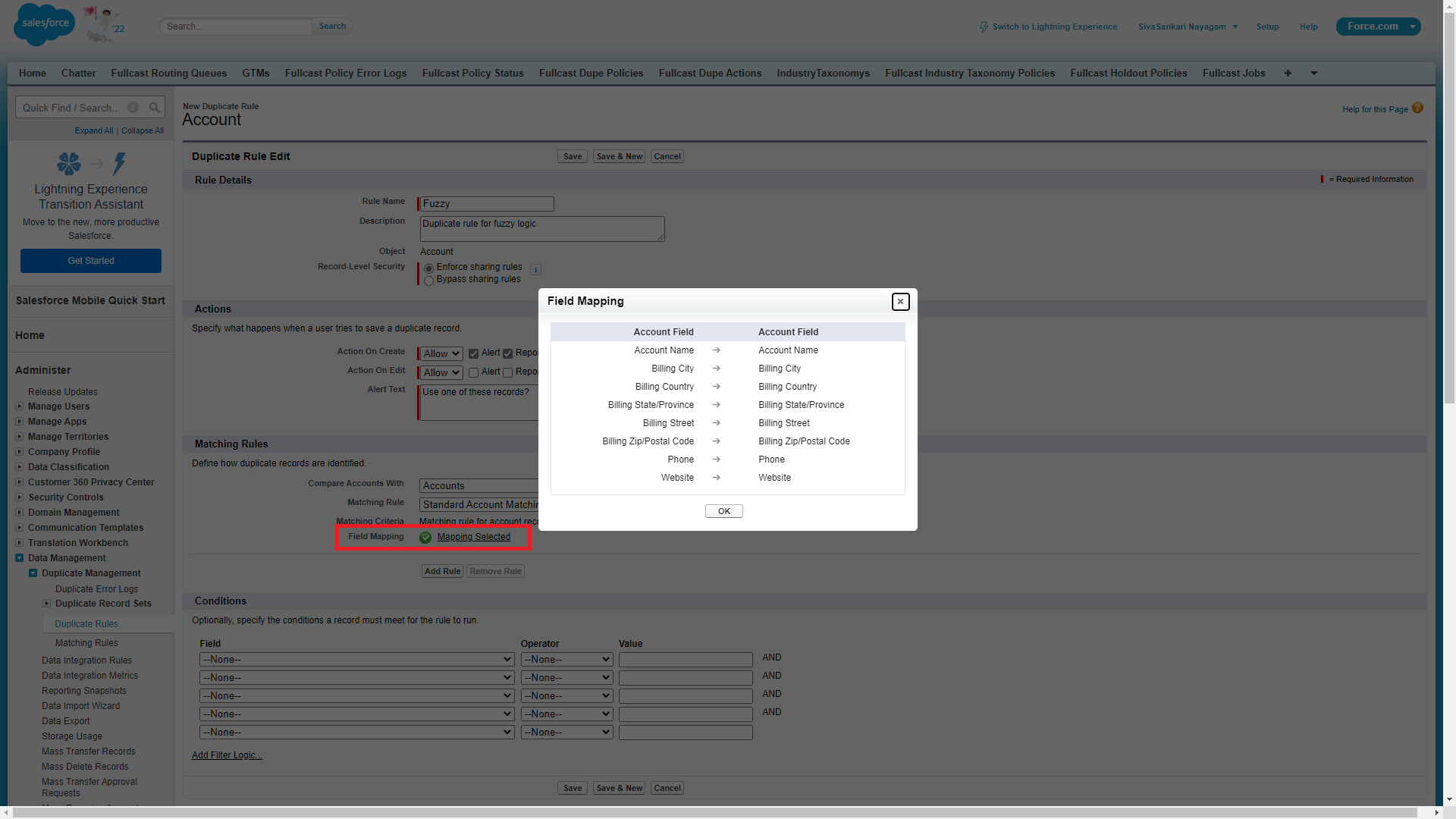Click the seasonal '22 mascot logo
The height and width of the screenshot is (819, 1456).
point(105,24)
